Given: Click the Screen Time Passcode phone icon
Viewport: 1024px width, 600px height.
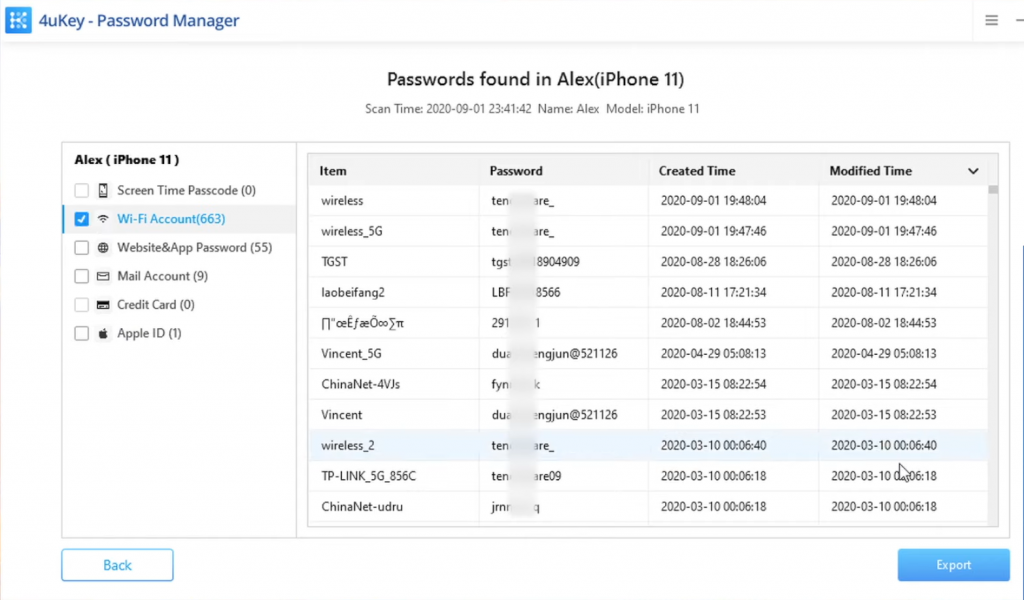Looking at the screenshot, I should pos(103,190).
